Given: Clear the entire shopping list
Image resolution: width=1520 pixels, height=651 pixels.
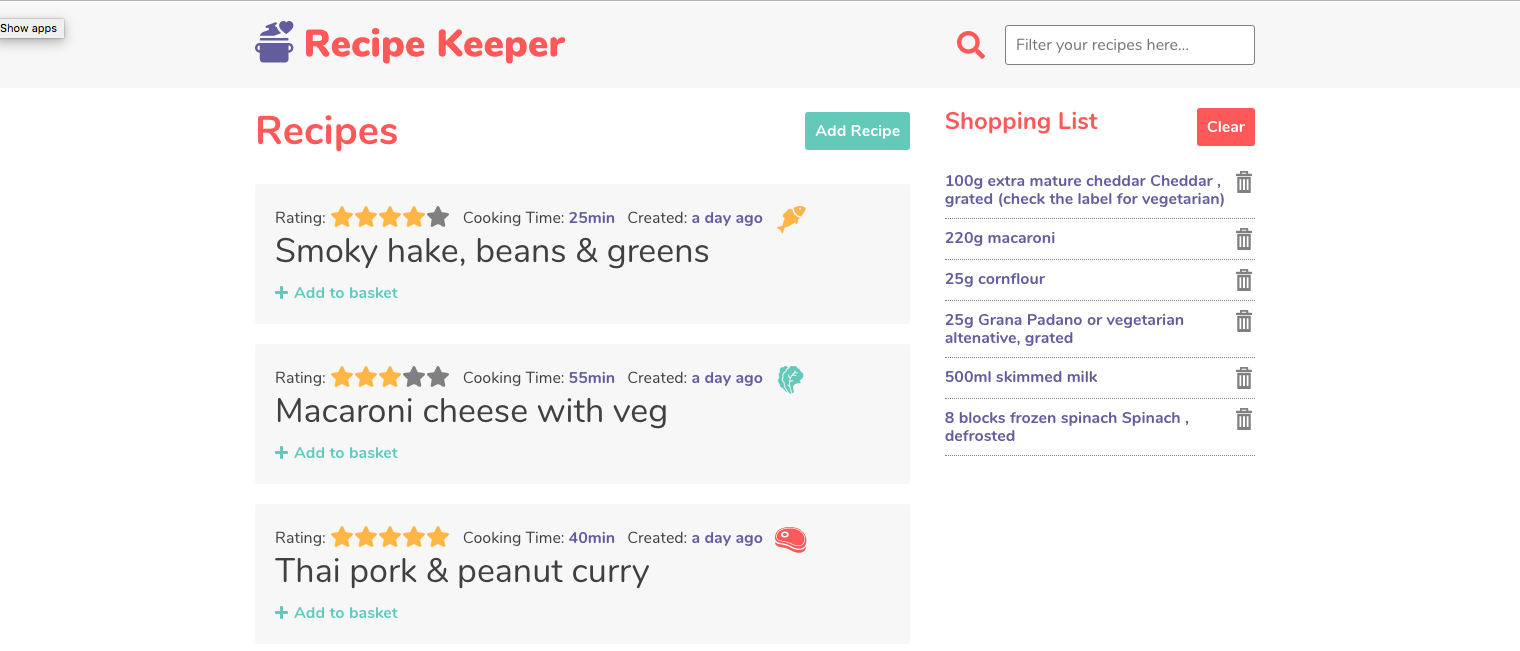Looking at the screenshot, I should 1225,126.
